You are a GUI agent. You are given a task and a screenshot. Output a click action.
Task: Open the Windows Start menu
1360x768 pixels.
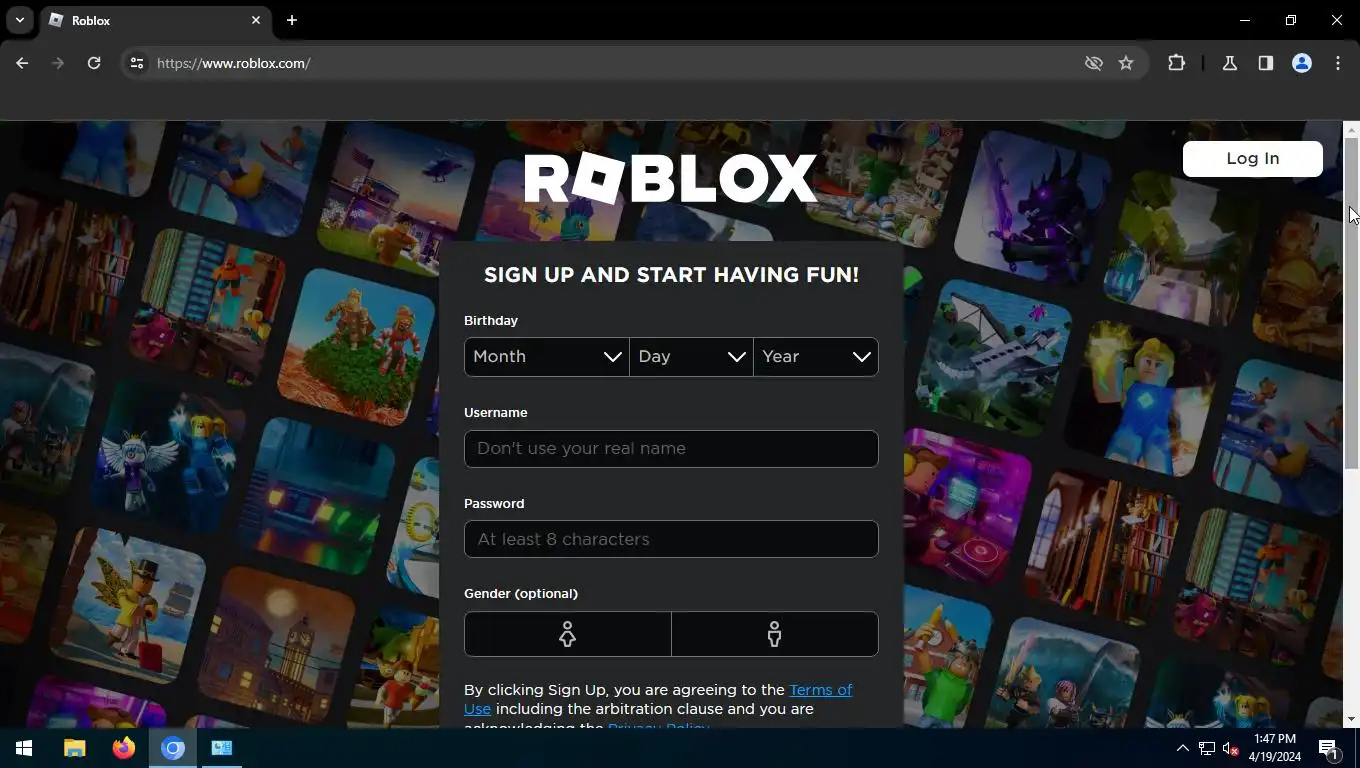pos(24,748)
